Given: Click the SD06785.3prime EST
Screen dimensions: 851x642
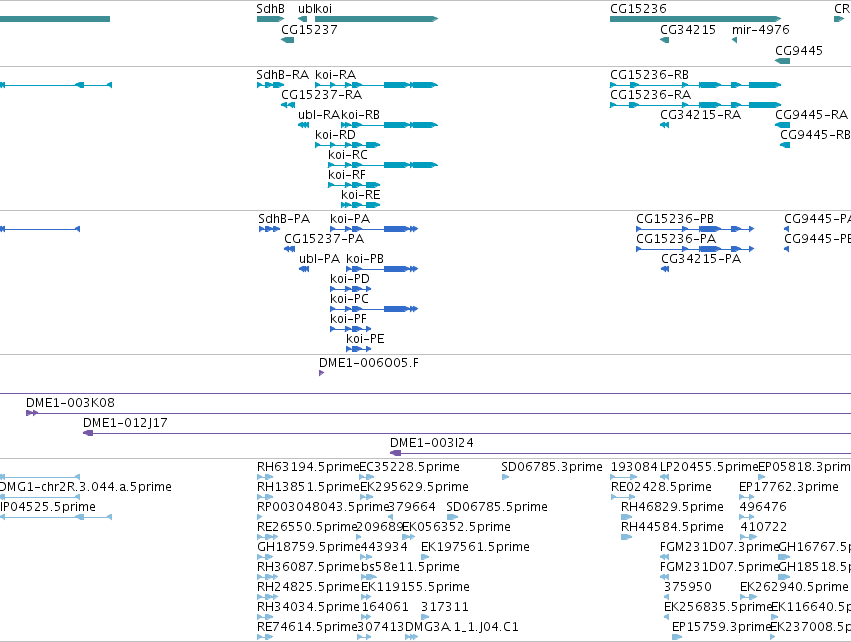Looking at the screenshot, I should pyautogui.click(x=505, y=477).
